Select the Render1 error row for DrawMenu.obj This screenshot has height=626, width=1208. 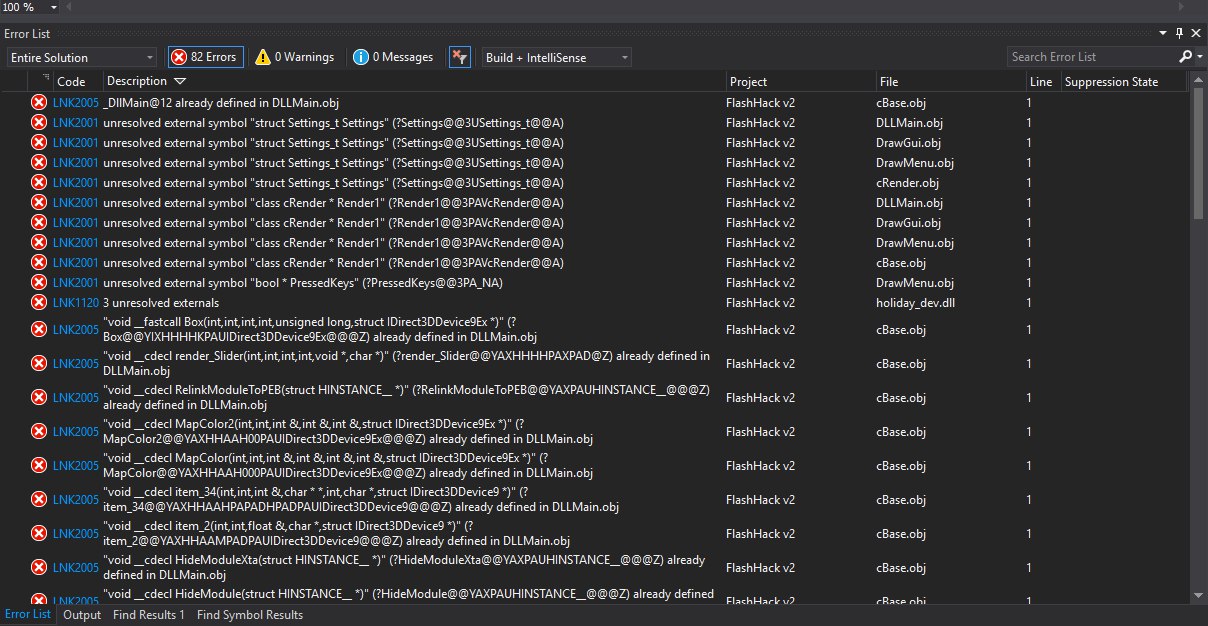(610, 242)
